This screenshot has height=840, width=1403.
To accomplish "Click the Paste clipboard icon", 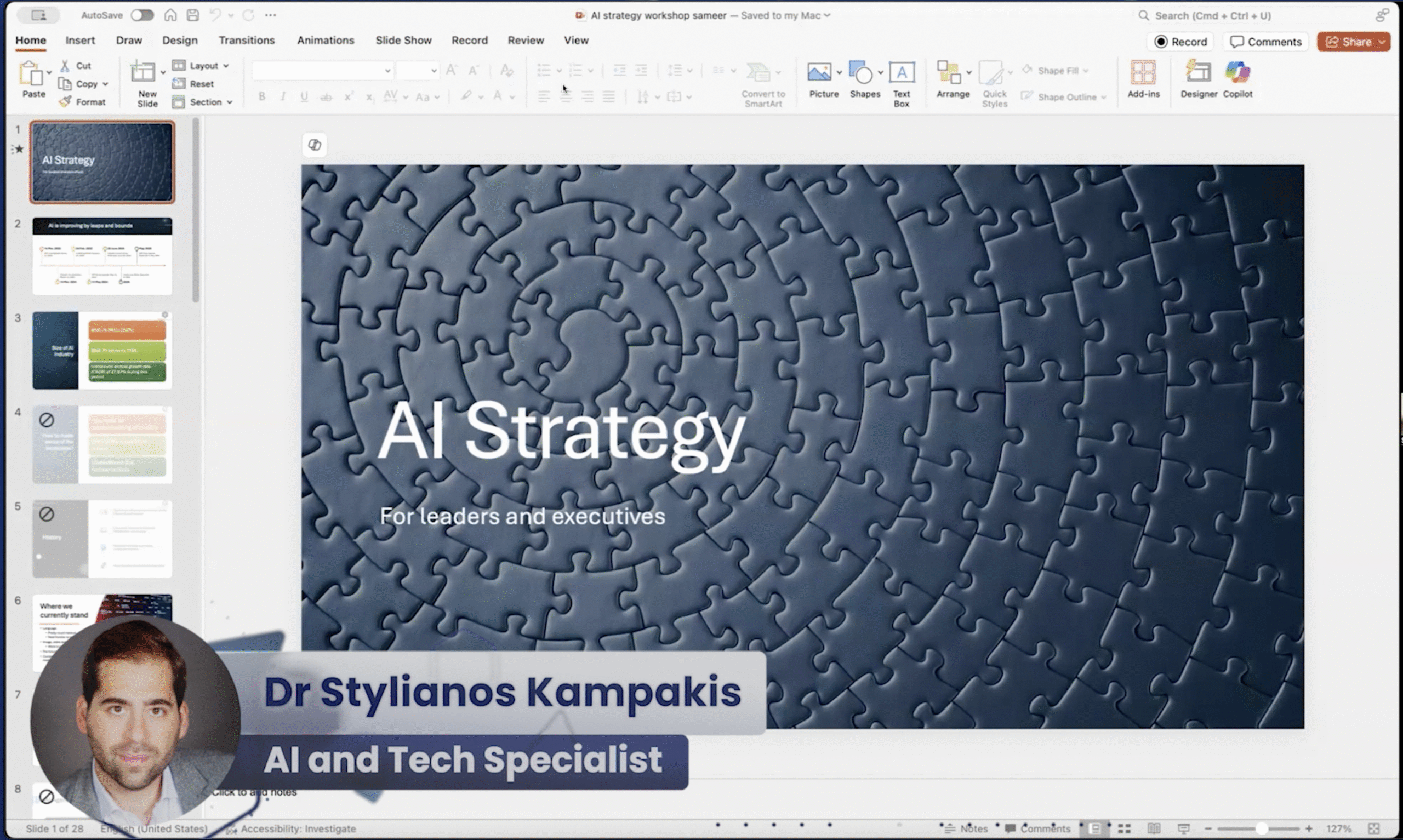I will click(x=32, y=74).
